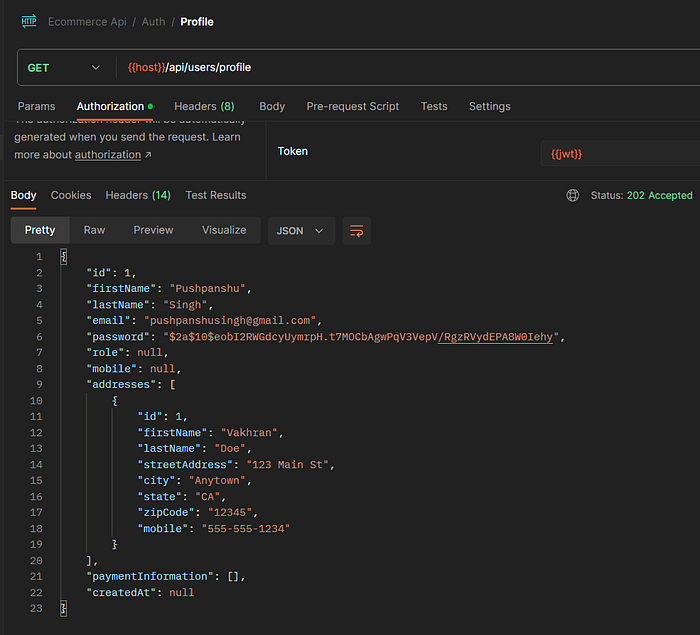Open the JSON format dropdown
The image size is (700, 635).
pos(300,231)
